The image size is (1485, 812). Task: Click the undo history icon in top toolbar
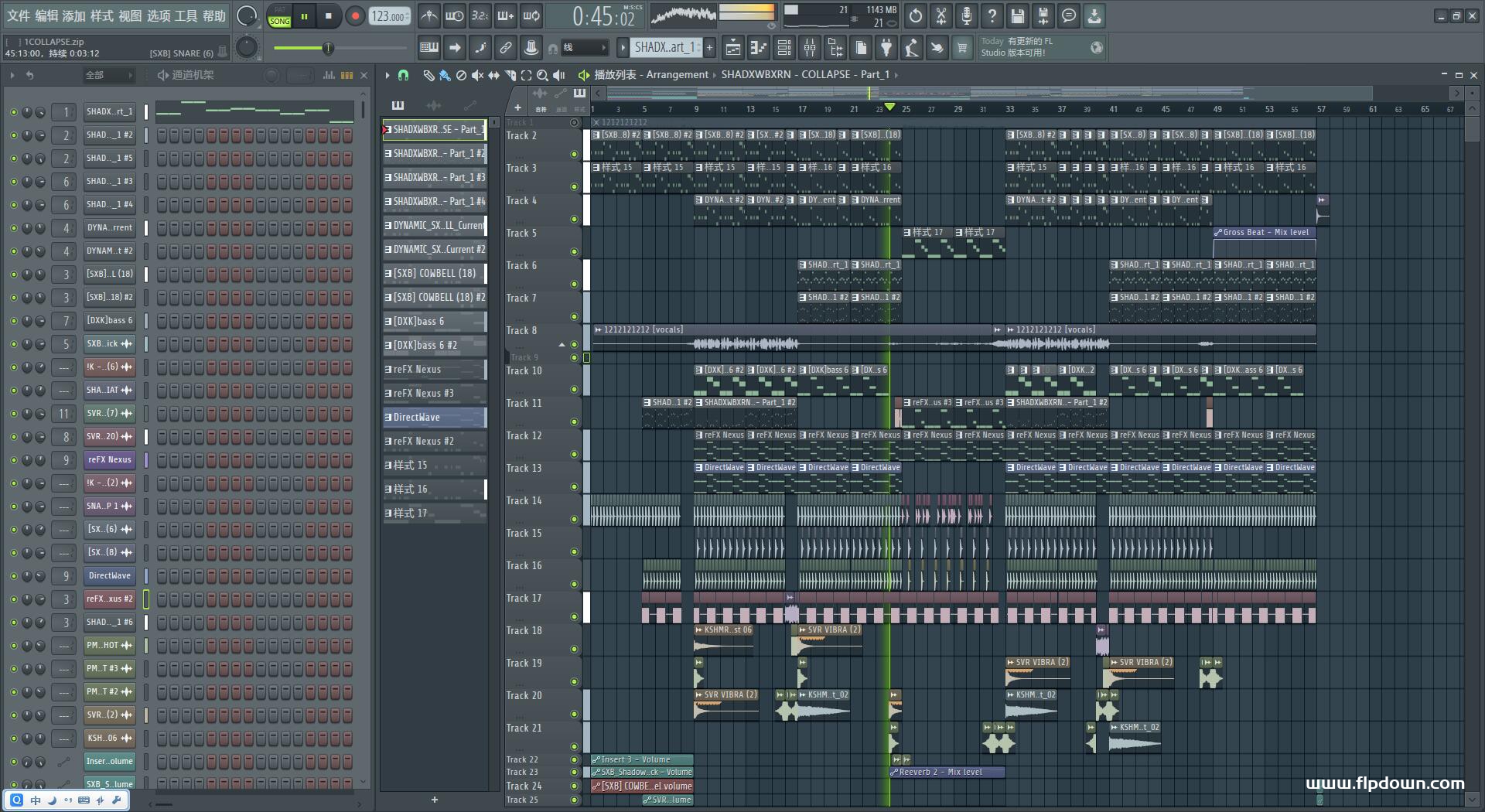[x=916, y=15]
